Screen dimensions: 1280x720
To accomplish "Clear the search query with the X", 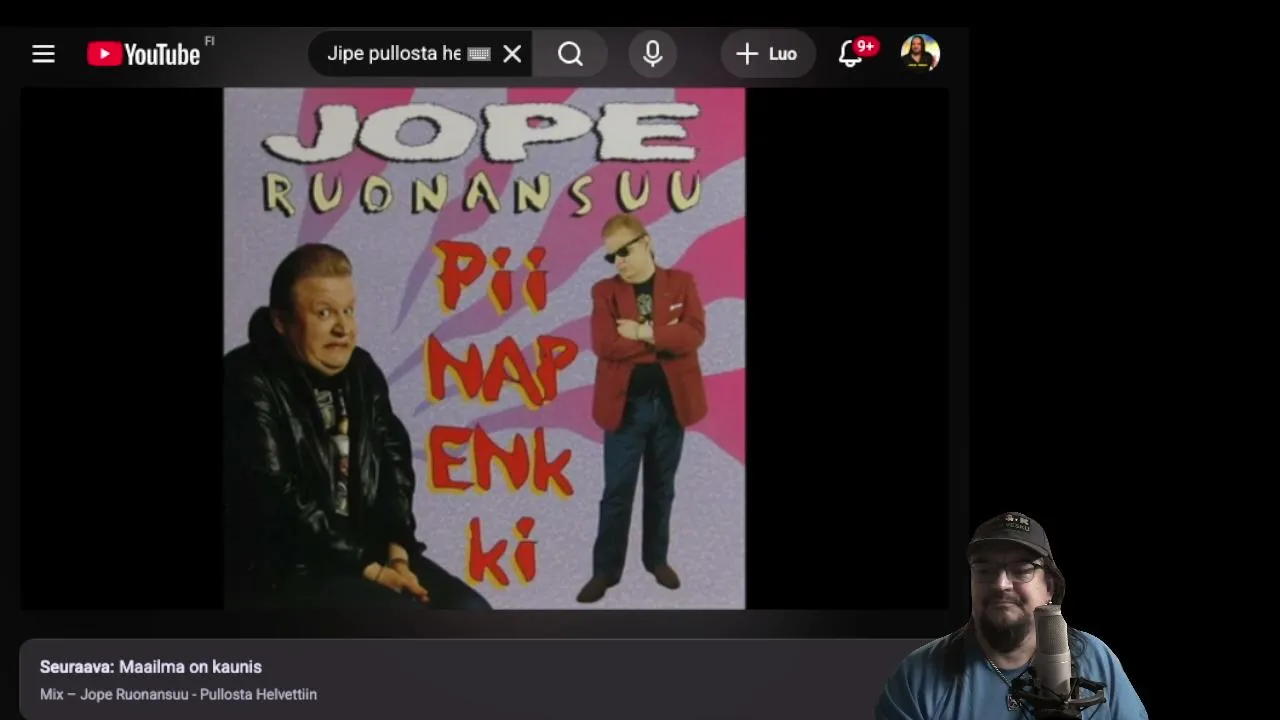I will 512,54.
